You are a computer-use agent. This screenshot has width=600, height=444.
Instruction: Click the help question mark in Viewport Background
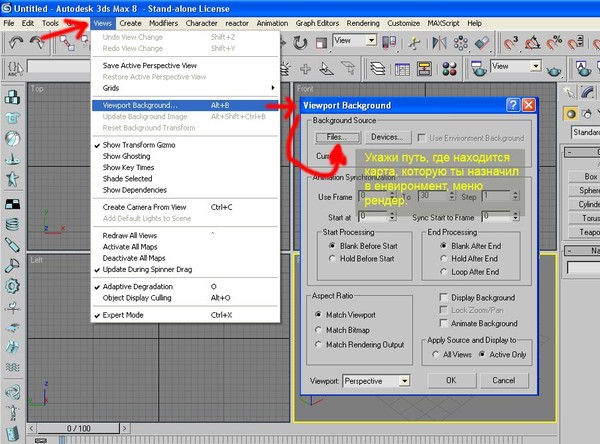tap(513, 105)
